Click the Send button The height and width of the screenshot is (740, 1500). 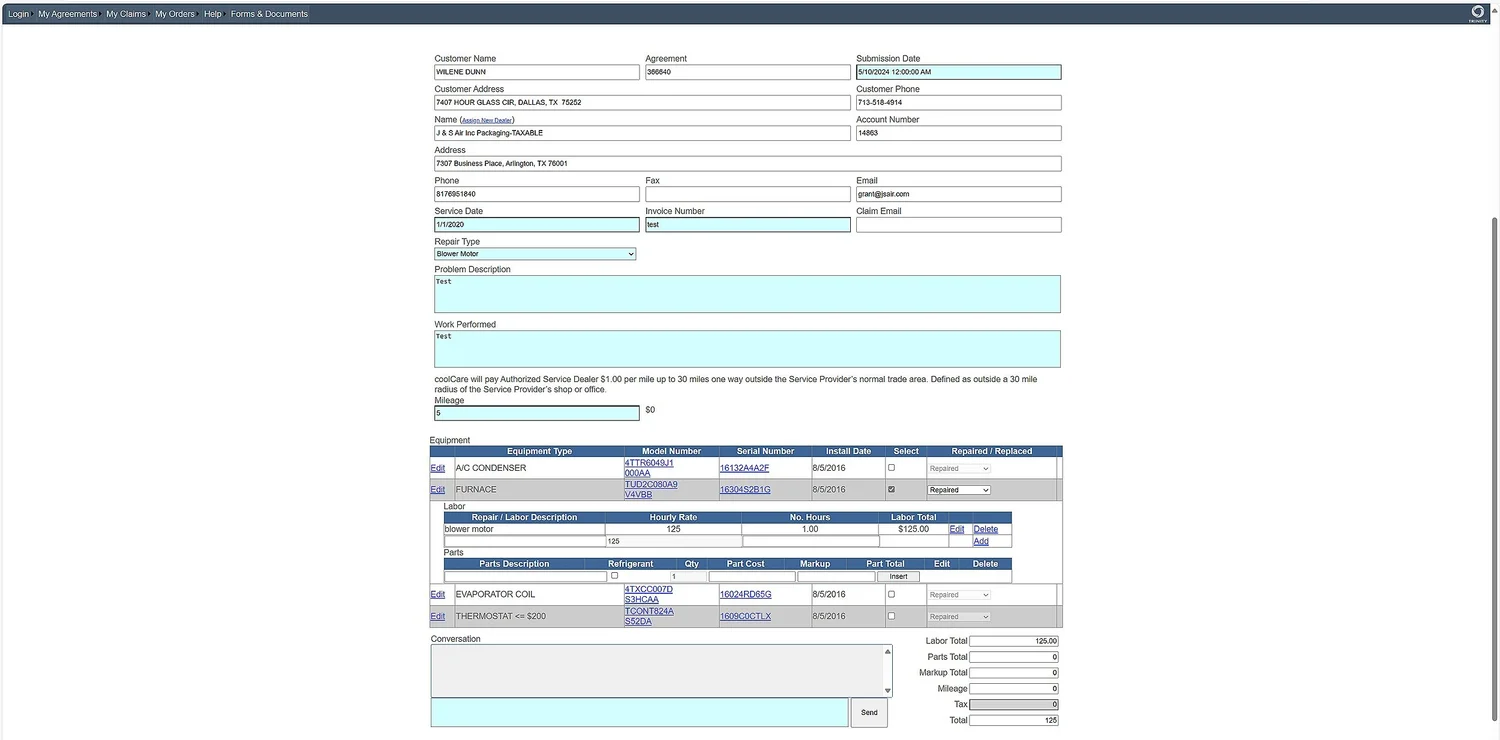pos(868,712)
